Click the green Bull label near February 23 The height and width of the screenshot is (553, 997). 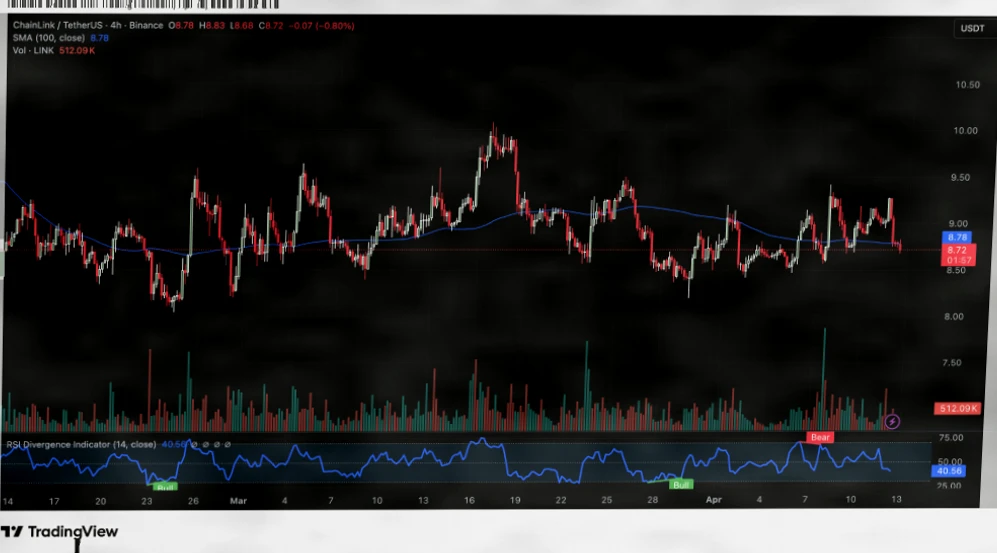coord(165,486)
